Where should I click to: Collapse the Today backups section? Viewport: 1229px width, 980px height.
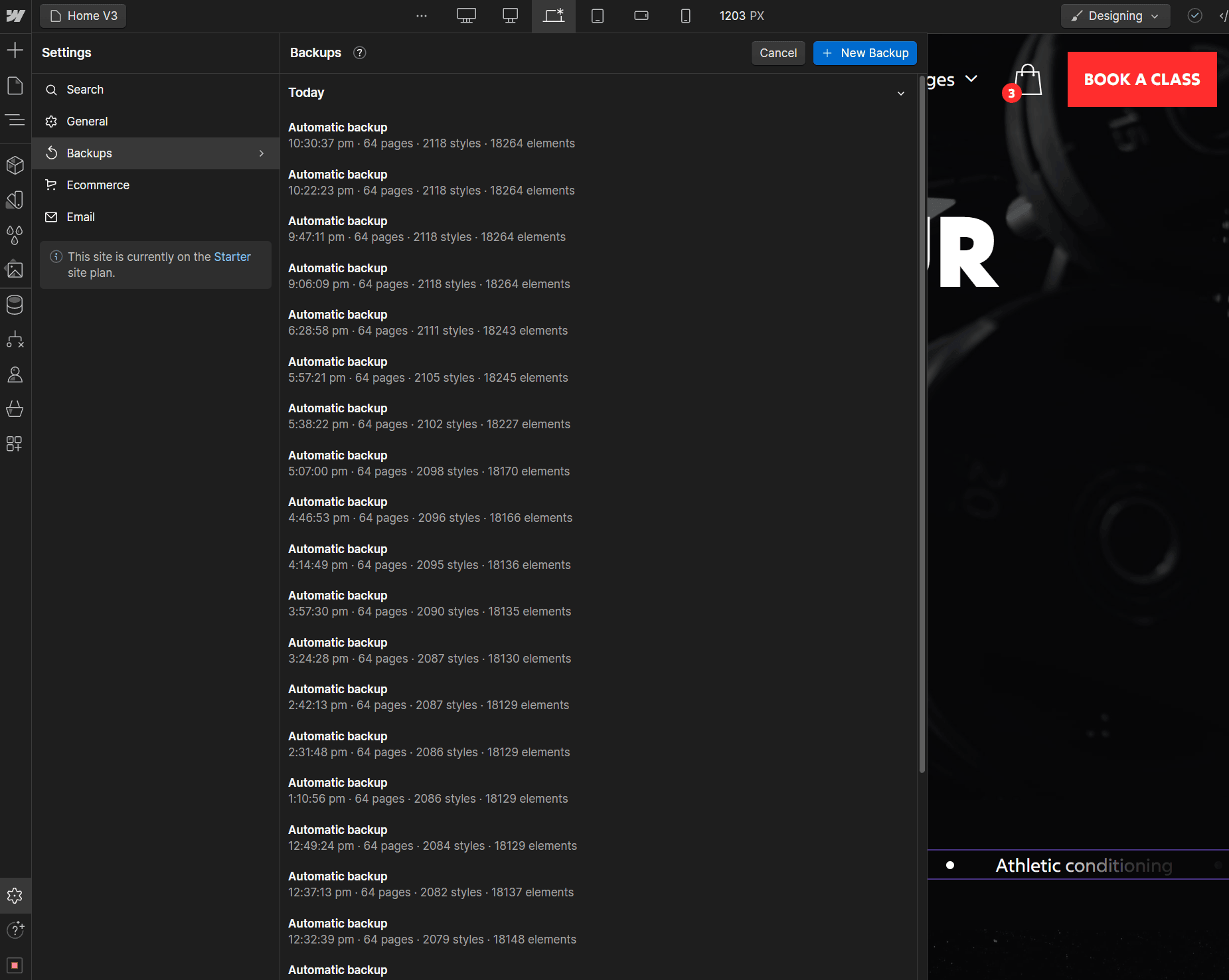pos(901,93)
